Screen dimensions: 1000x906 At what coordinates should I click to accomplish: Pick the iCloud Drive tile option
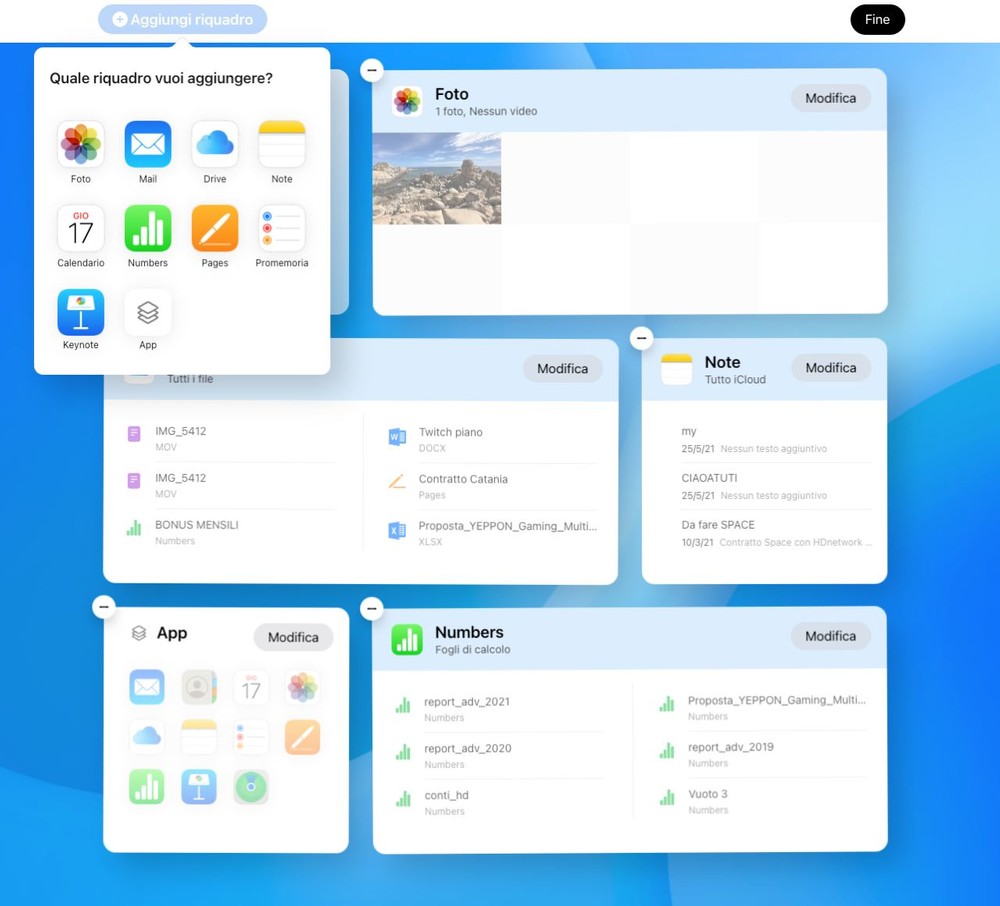pos(215,145)
